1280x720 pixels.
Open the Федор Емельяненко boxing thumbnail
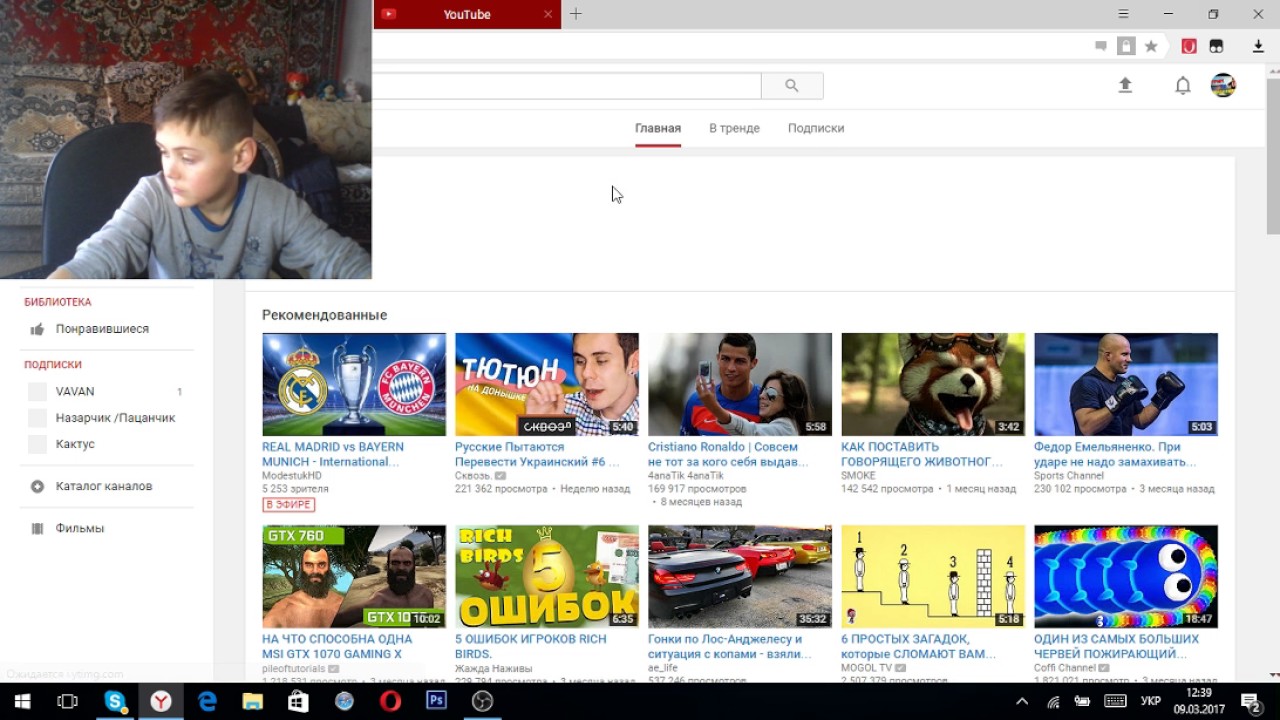1126,385
